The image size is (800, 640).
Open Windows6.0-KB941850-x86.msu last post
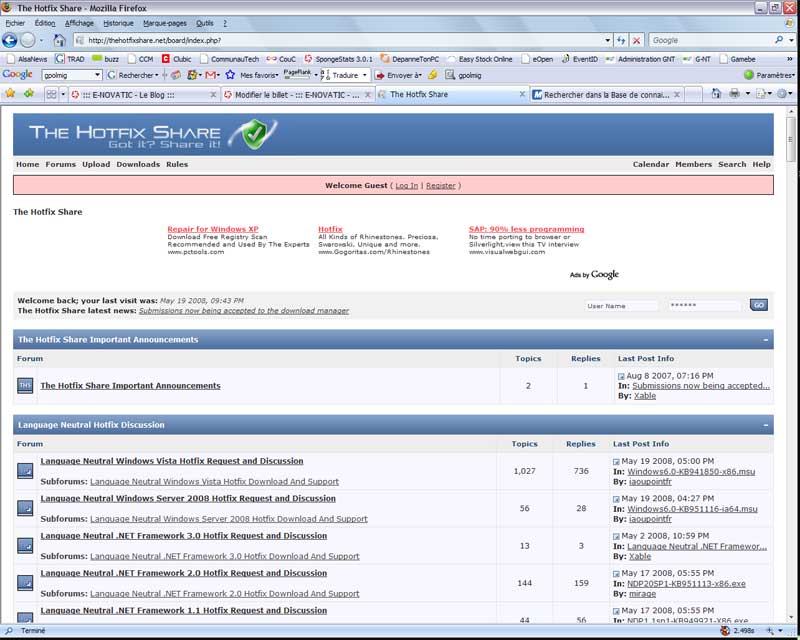click(691, 472)
